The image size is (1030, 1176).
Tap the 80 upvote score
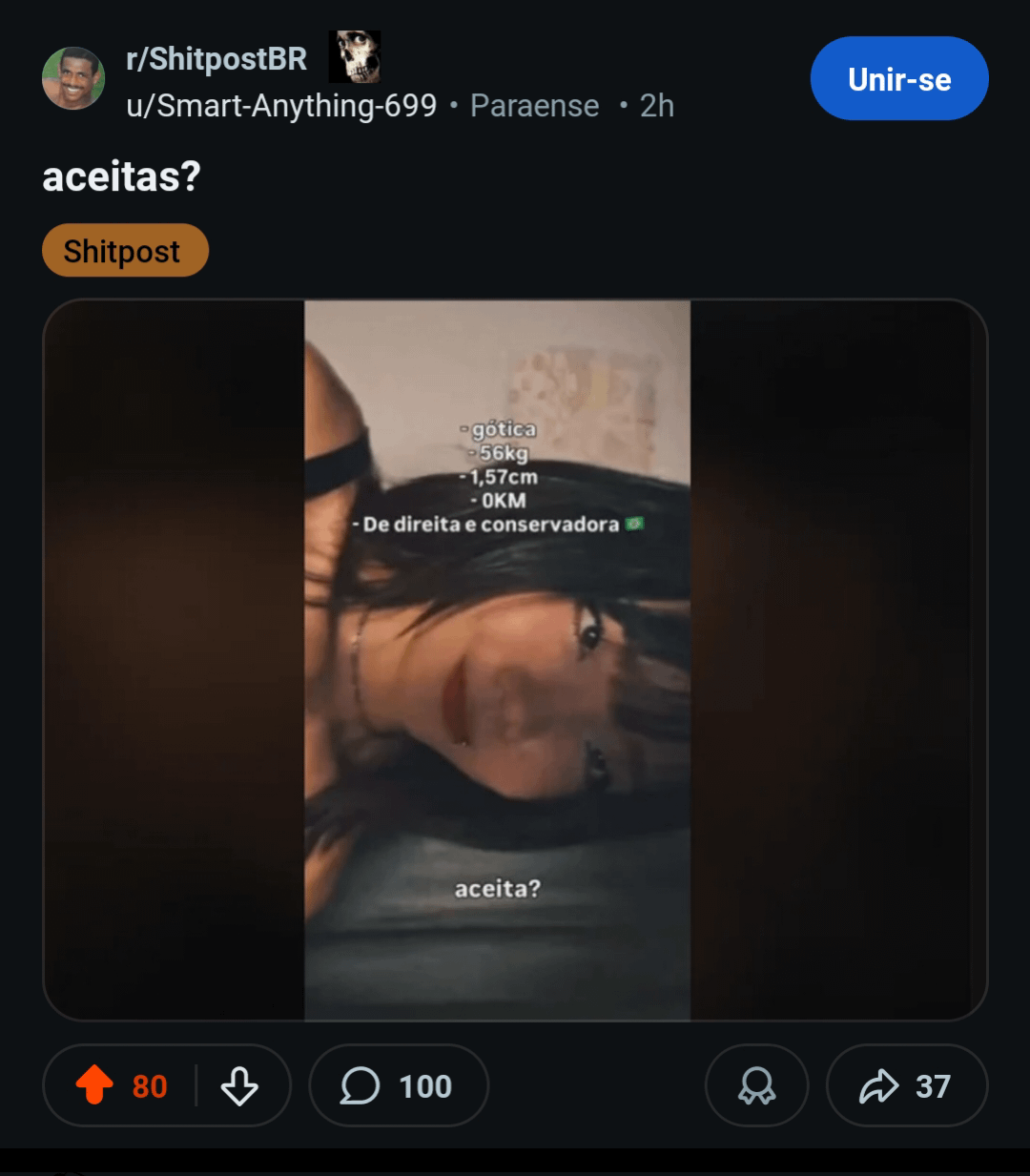pos(150,1086)
